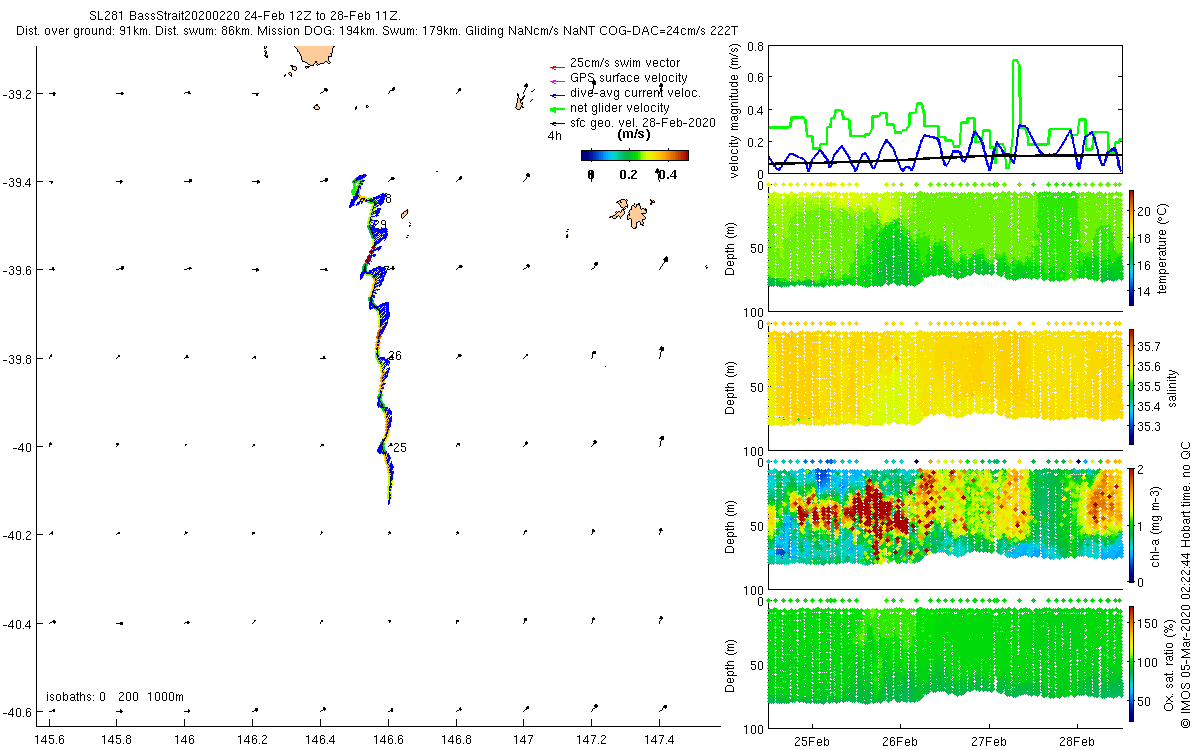The width and height of the screenshot is (1200, 750).
Task: Click the blue dive-avg current arrow in legend
Action: point(555,94)
